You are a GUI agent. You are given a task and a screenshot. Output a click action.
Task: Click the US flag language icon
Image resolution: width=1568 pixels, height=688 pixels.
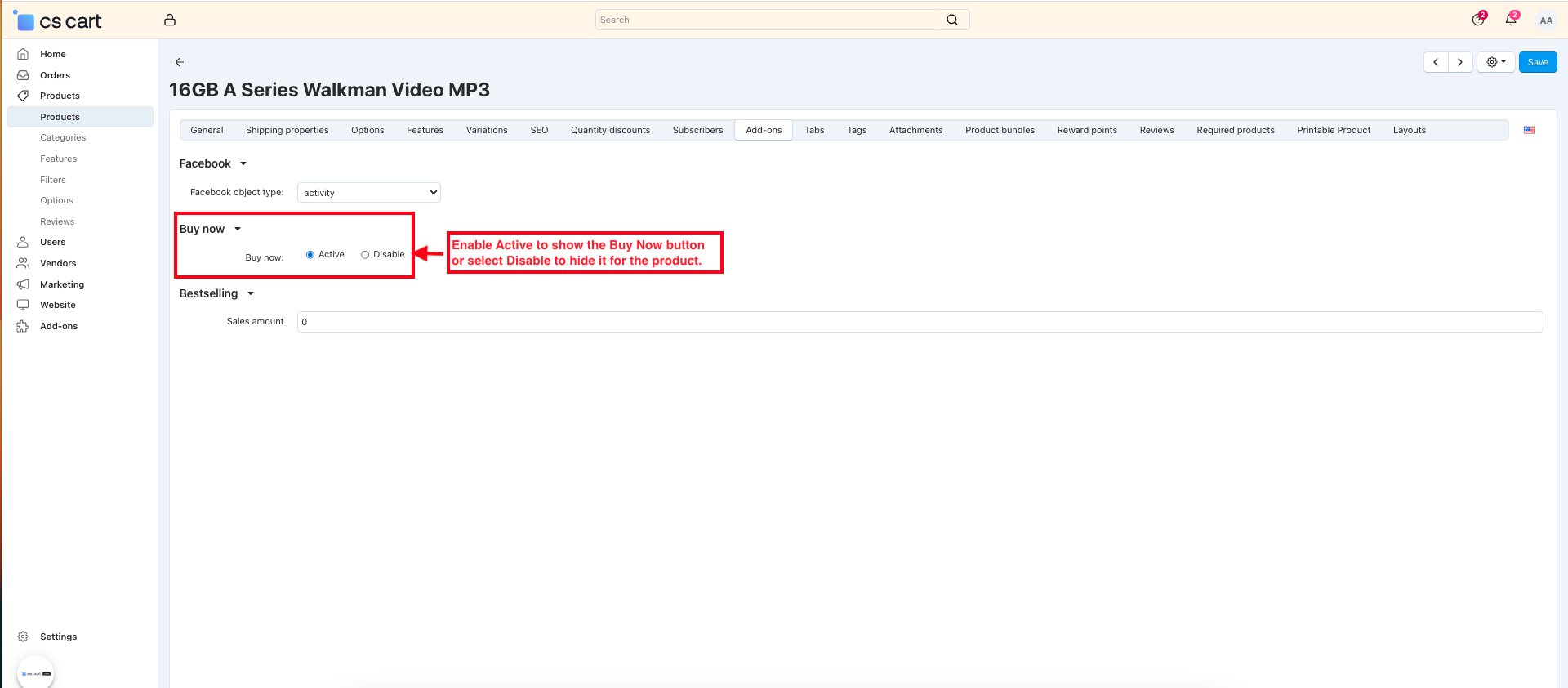pyautogui.click(x=1529, y=130)
